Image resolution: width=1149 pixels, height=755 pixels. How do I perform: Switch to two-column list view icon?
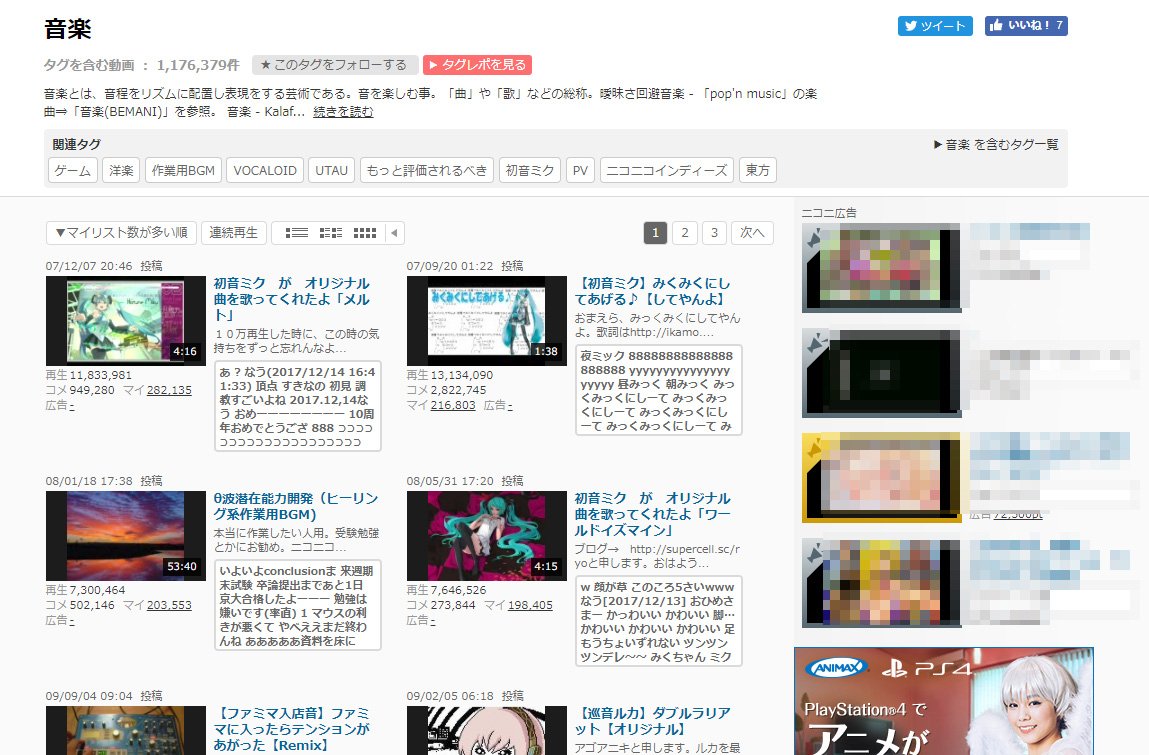[x=331, y=233]
